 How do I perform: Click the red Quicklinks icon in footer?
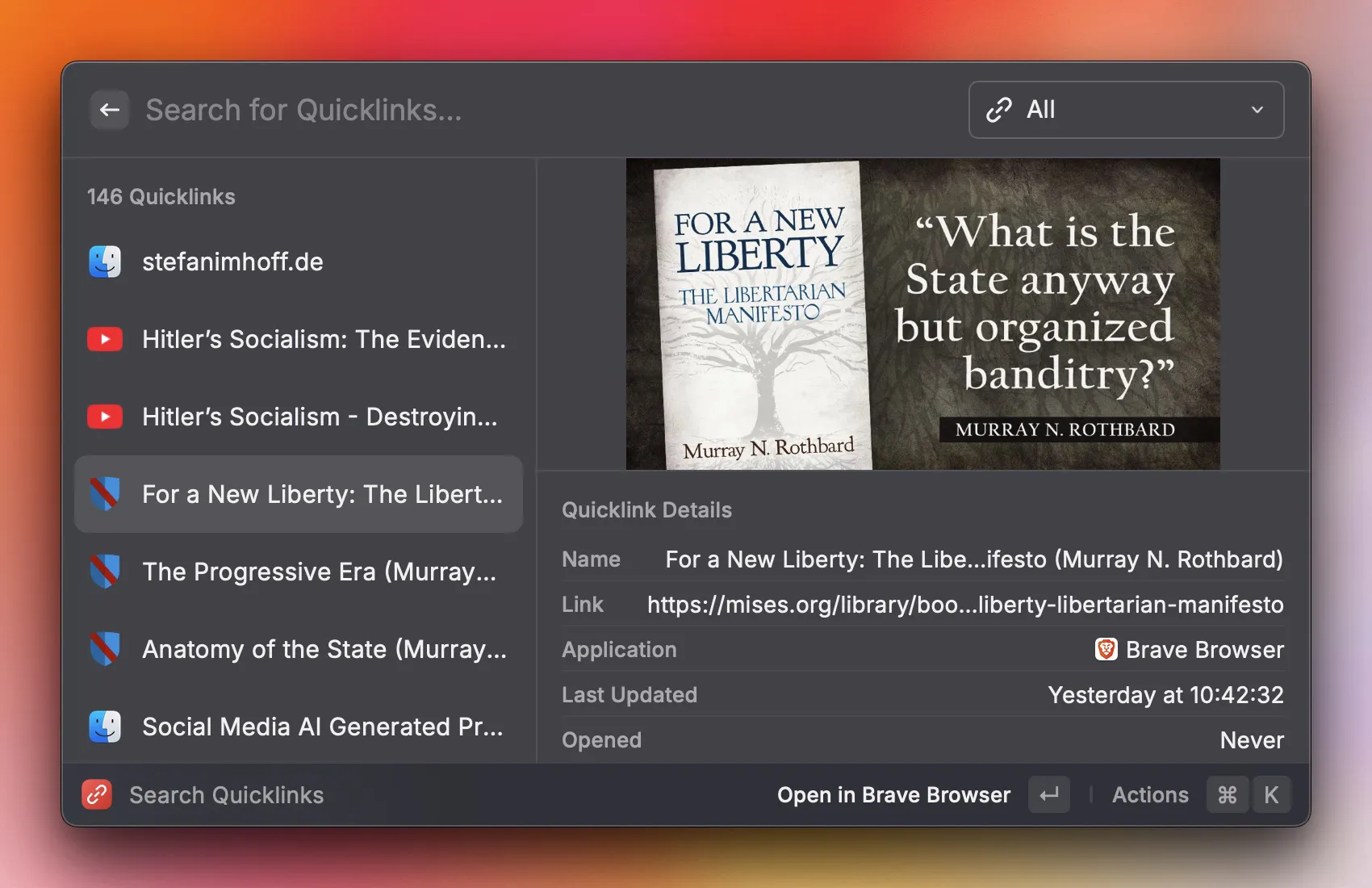tap(97, 795)
